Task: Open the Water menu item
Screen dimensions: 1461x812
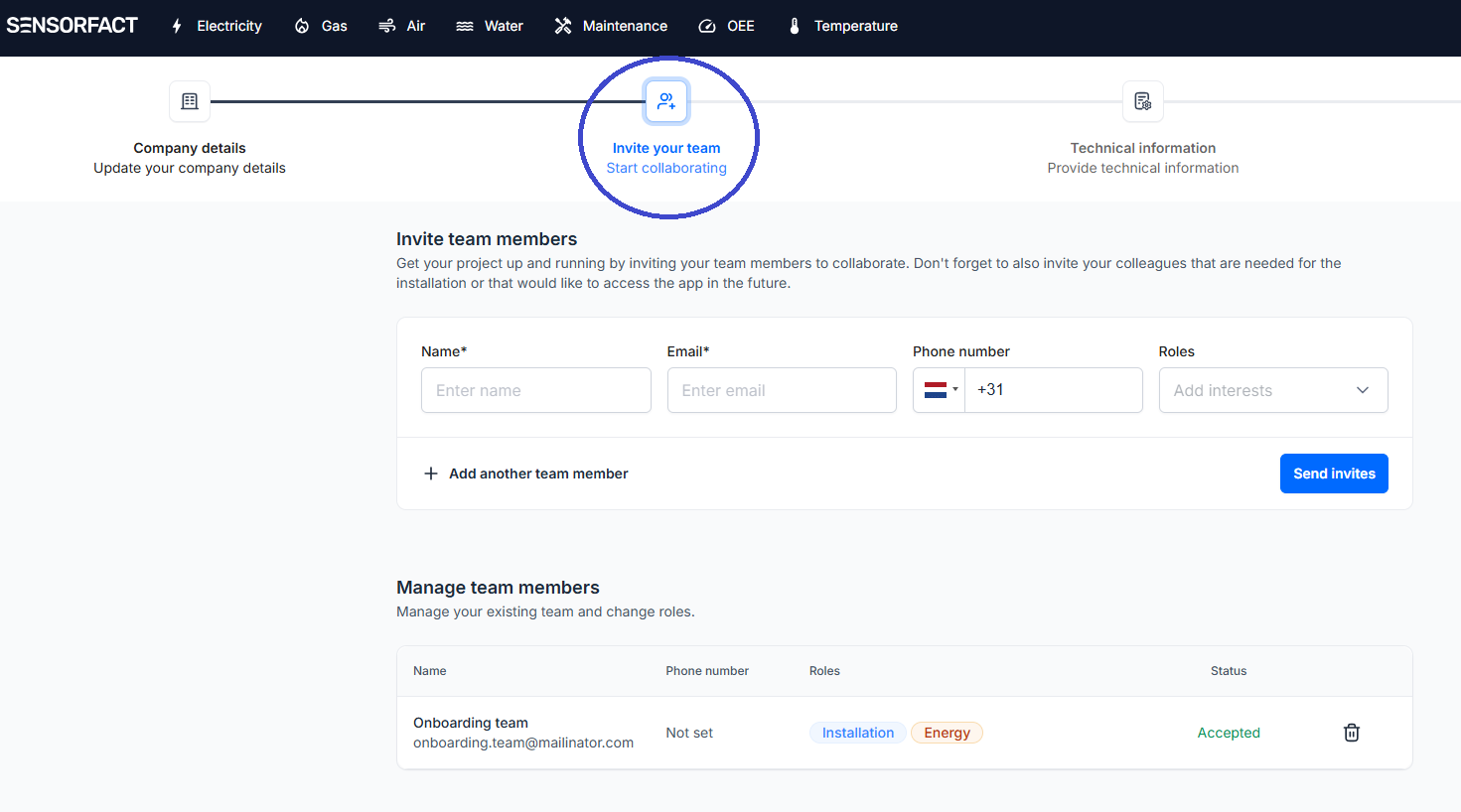Action: click(x=490, y=26)
